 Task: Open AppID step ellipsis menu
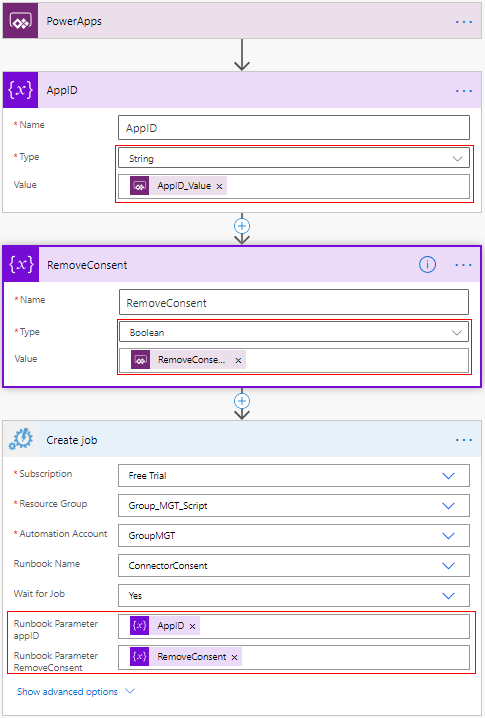463,91
